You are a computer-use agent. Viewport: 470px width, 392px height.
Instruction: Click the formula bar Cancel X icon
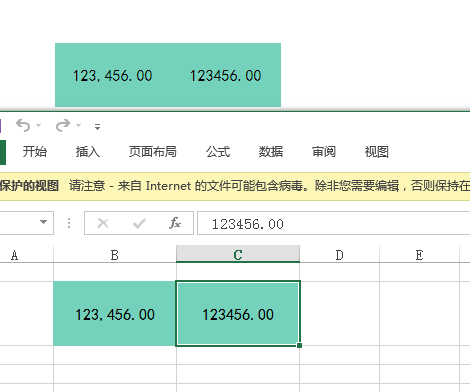coord(103,223)
